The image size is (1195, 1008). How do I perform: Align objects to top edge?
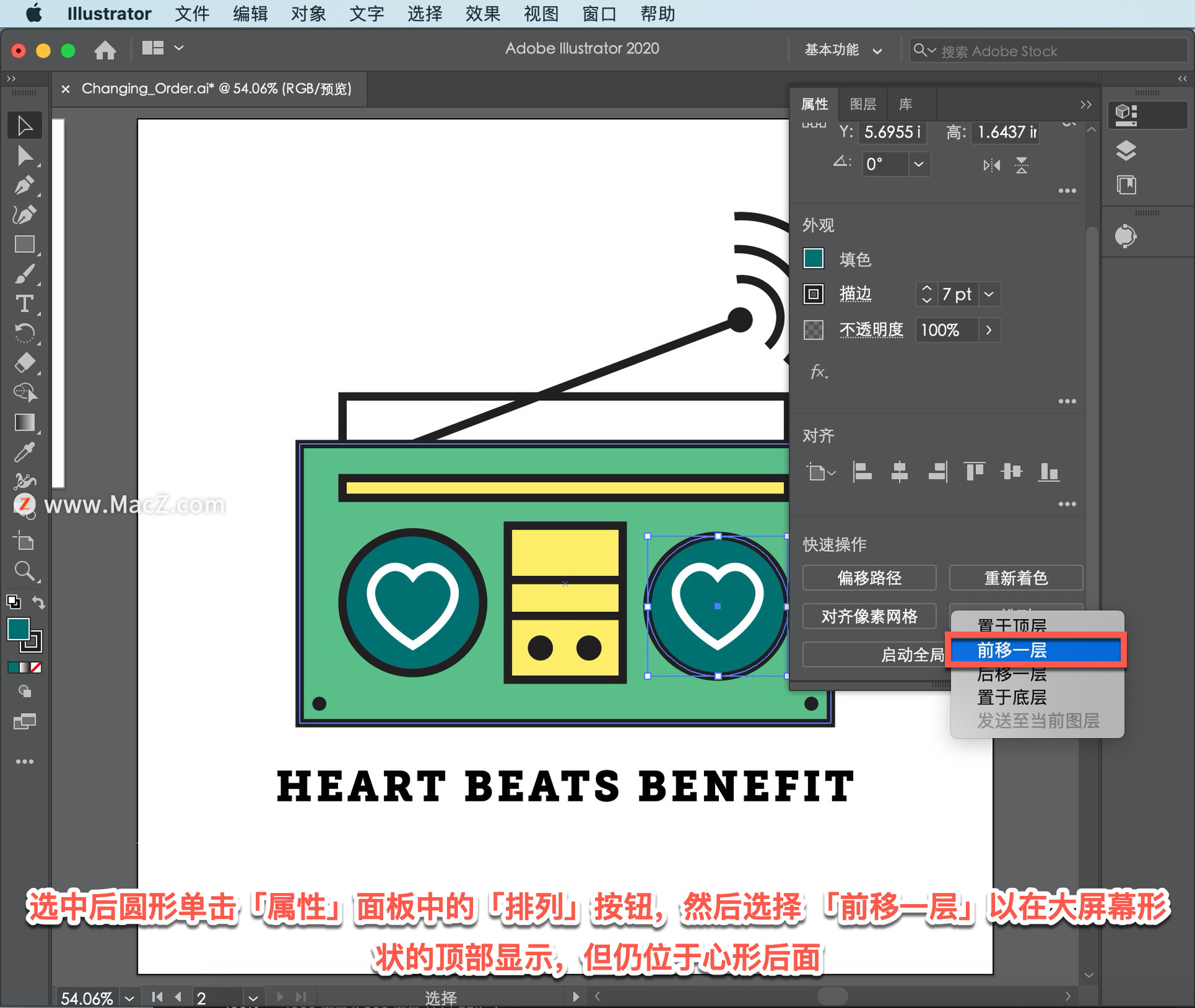[975, 472]
